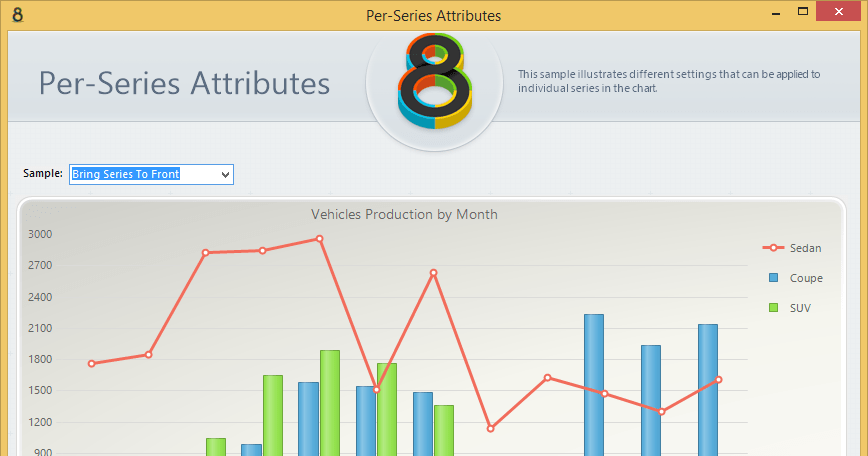Image resolution: width=868 pixels, height=456 pixels.
Task: Click the 2700 axis label
Action: coord(40,266)
